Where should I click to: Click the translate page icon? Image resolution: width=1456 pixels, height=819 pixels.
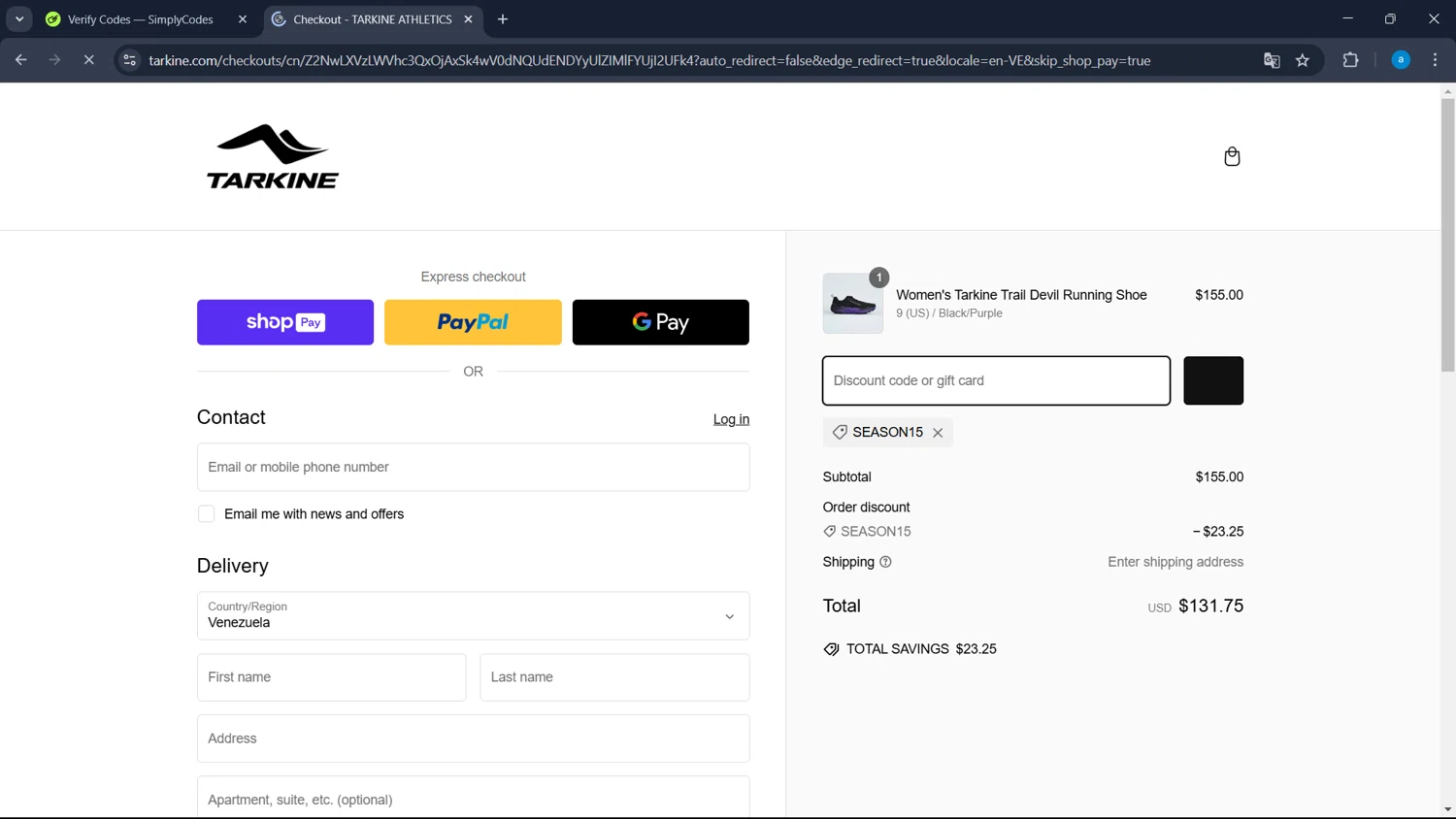point(1272,60)
